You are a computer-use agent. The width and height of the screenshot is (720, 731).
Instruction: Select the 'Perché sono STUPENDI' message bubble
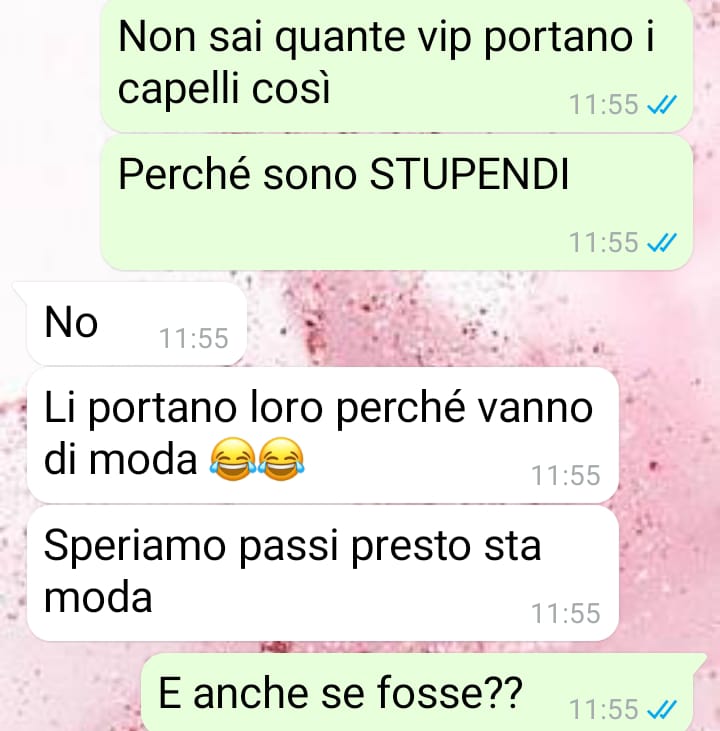click(396, 203)
